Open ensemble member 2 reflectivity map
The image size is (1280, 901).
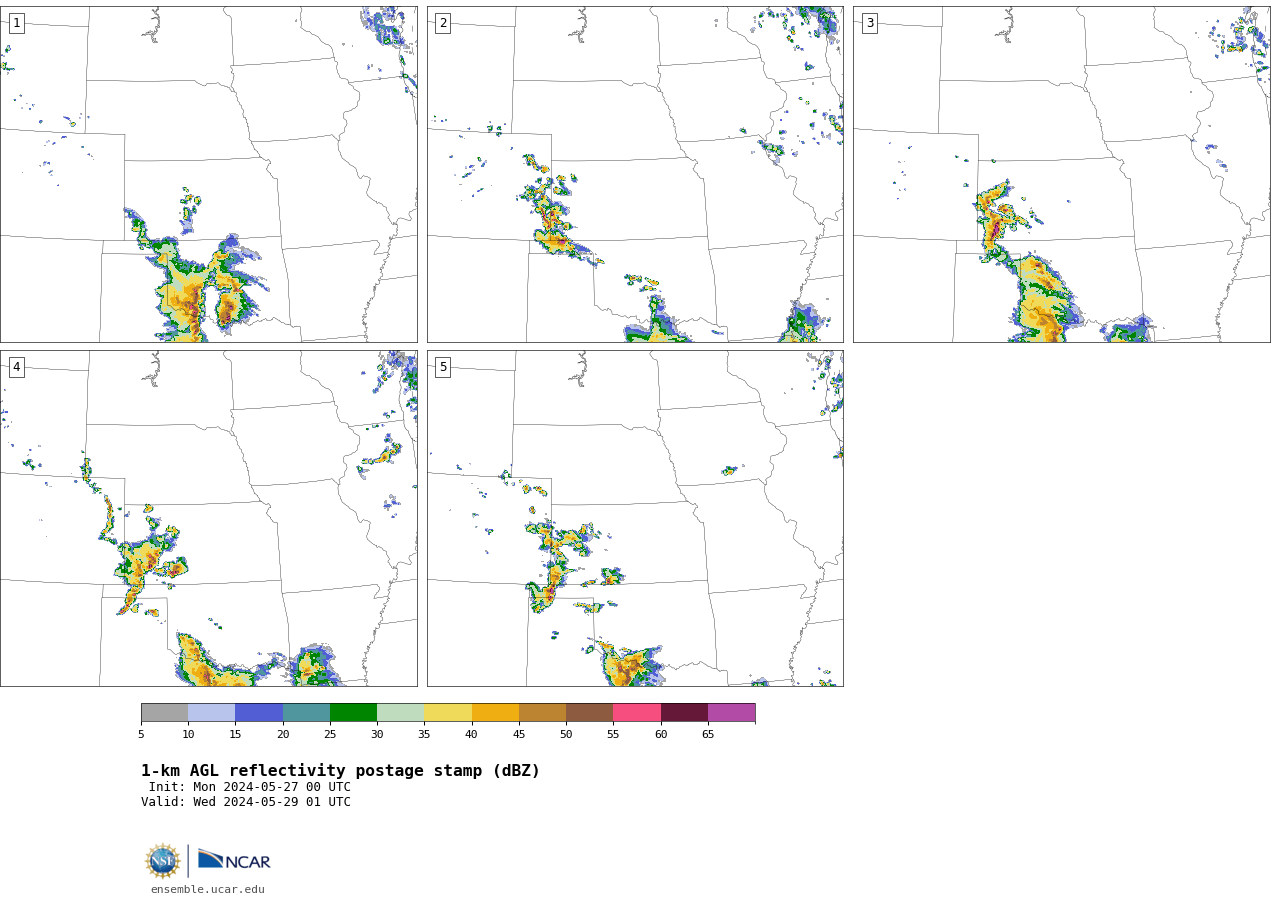[x=635, y=174]
